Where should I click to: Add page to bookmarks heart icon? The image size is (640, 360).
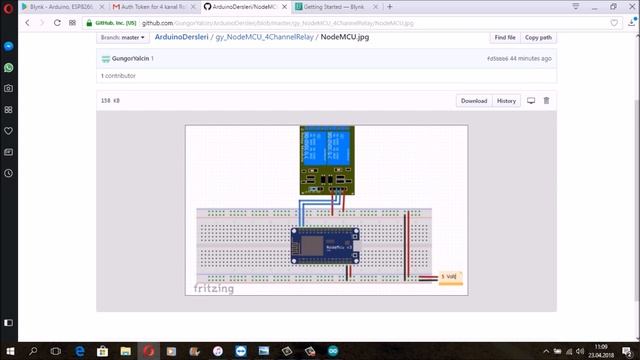(614, 23)
